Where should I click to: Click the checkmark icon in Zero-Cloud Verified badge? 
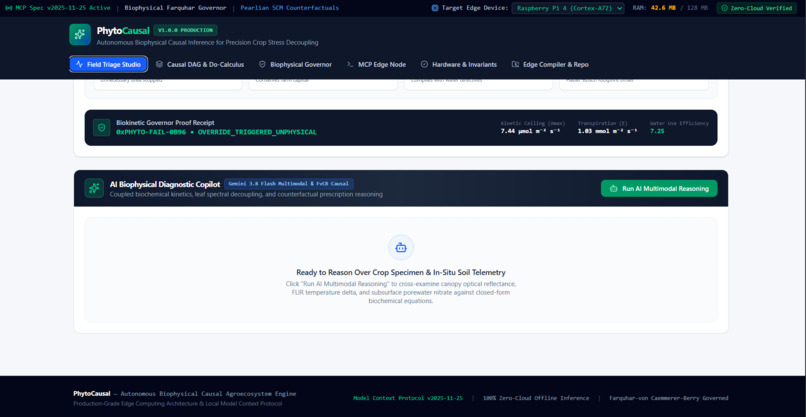coord(724,8)
